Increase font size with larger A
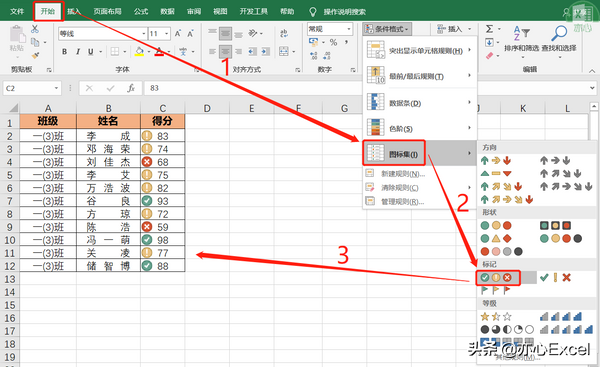The height and width of the screenshot is (367, 600). point(178,34)
